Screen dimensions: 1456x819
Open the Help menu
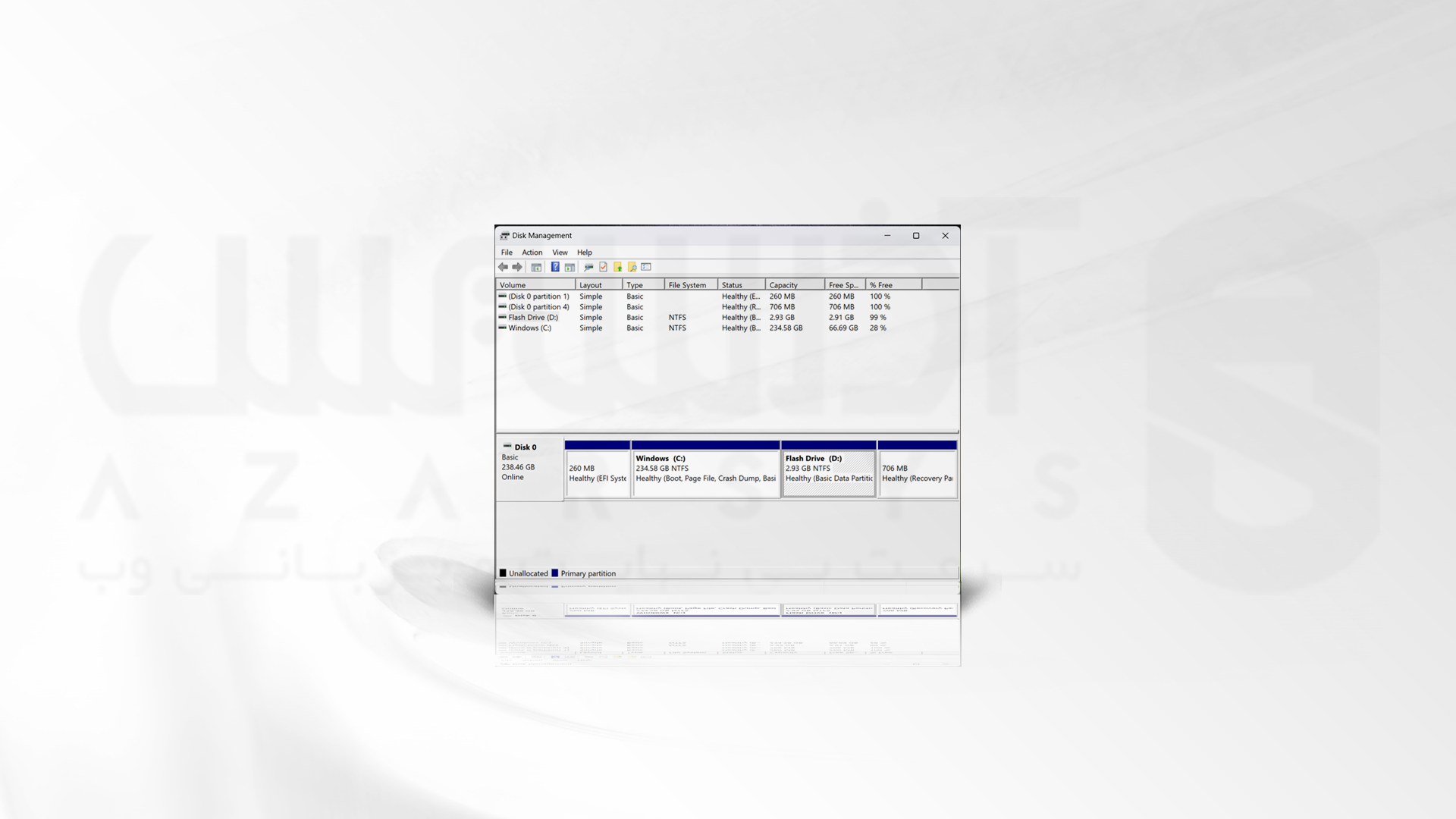tap(585, 253)
